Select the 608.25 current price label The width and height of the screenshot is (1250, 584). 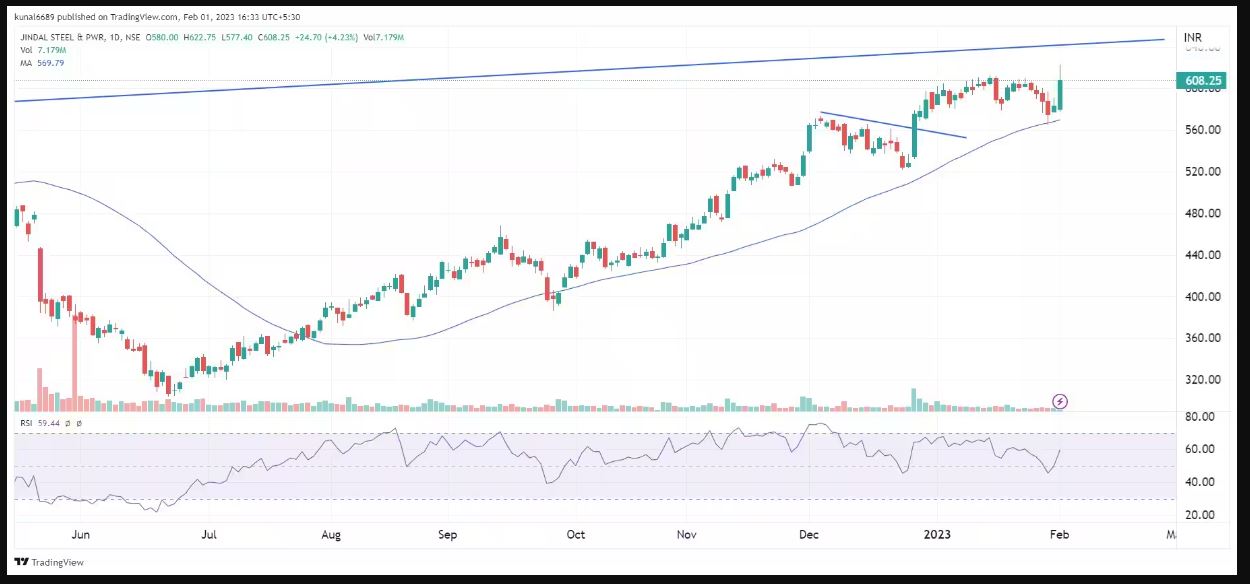1203,80
